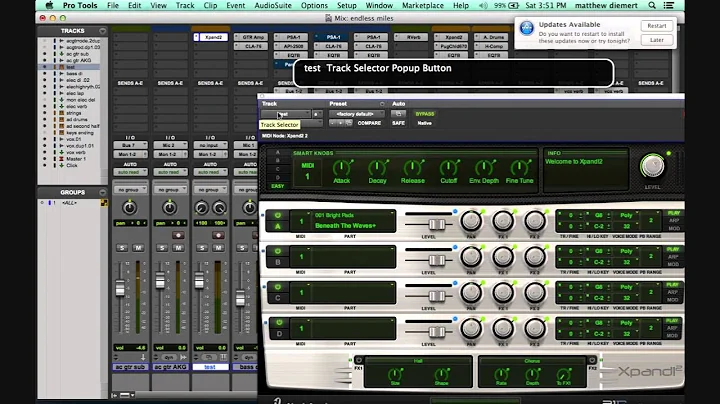Click part A FX 1 knob
Viewport: 720px width, 404px height.
(503, 221)
